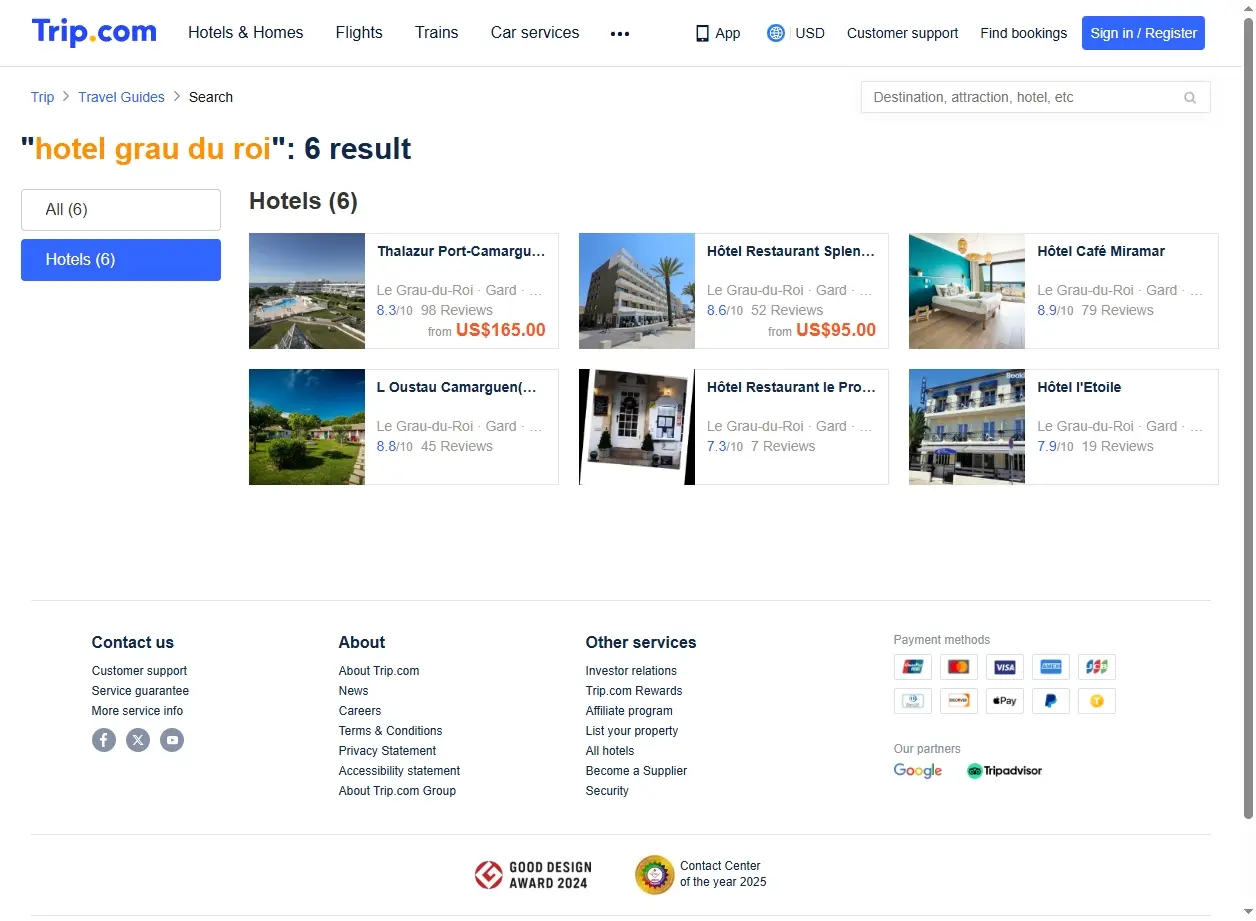This screenshot has height=921, width=1256.
Task: Select the Hotels (6) filter tab
Action: (121, 260)
